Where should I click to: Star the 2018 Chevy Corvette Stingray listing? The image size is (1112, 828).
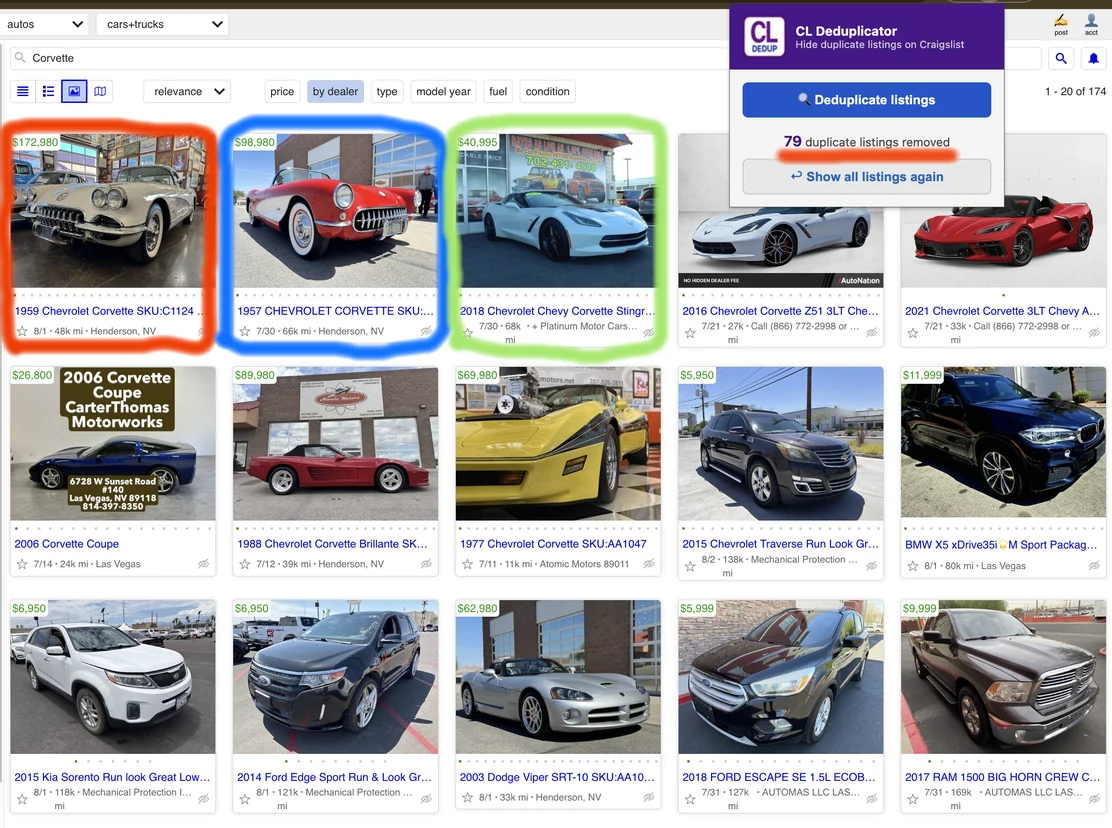coord(467,332)
